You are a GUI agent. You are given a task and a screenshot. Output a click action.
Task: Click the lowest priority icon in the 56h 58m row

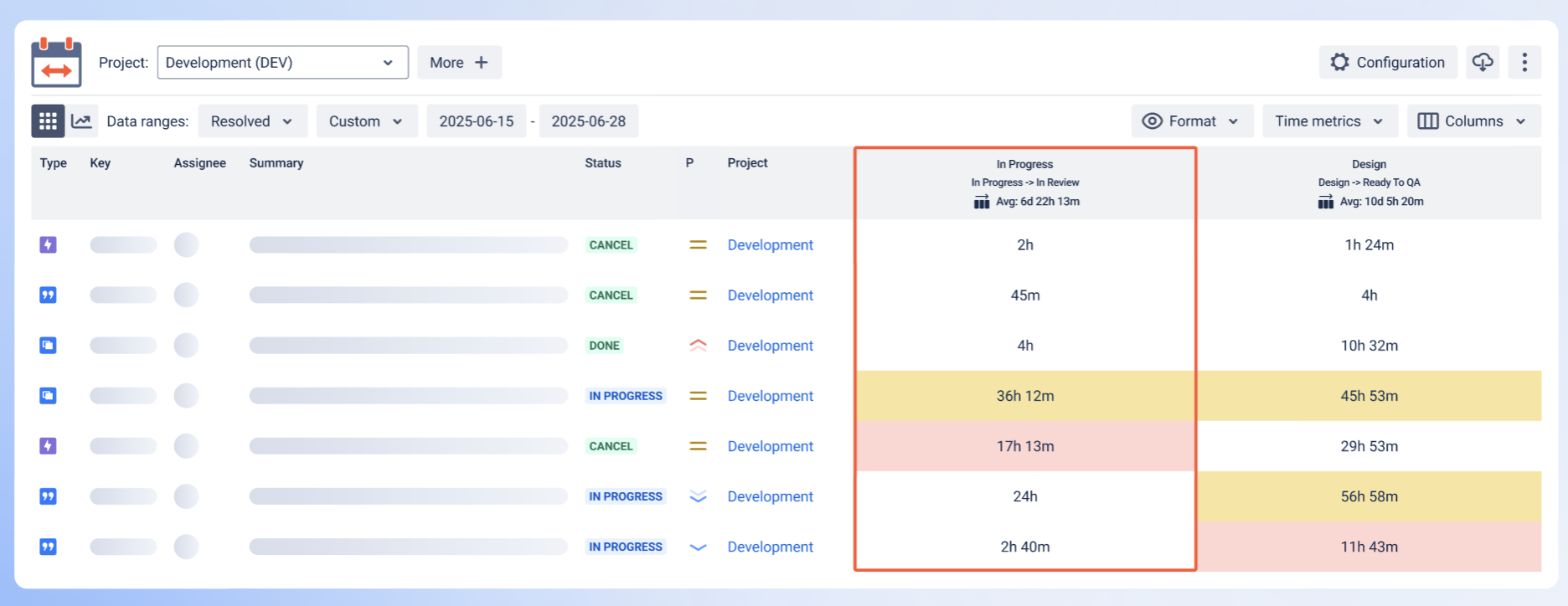tap(698, 496)
